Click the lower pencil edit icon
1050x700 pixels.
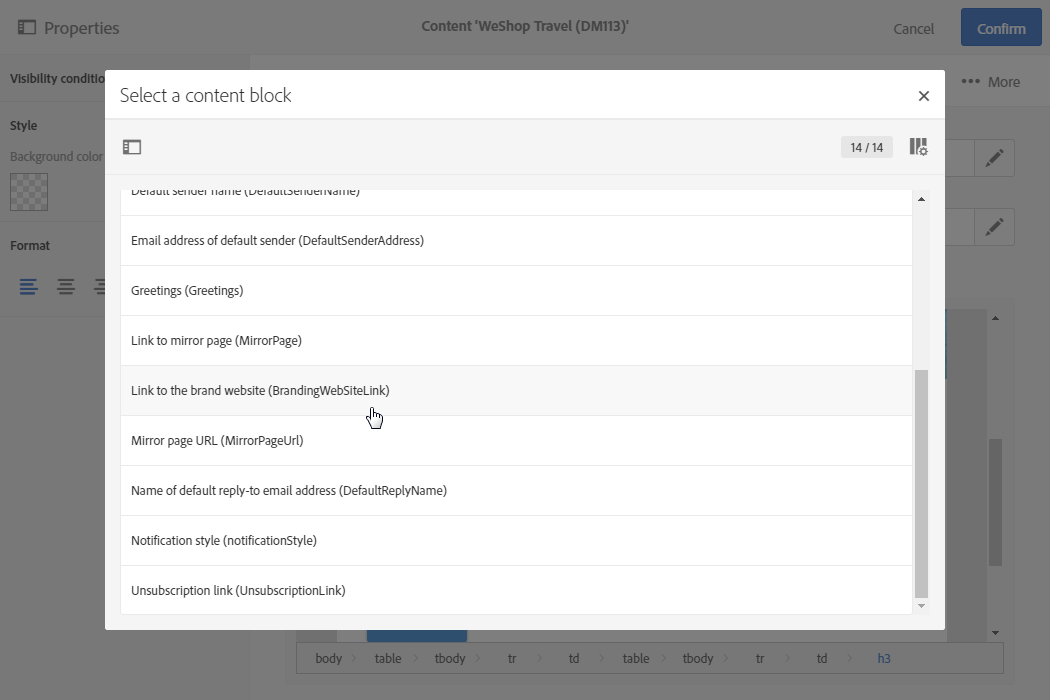(x=994, y=227)
